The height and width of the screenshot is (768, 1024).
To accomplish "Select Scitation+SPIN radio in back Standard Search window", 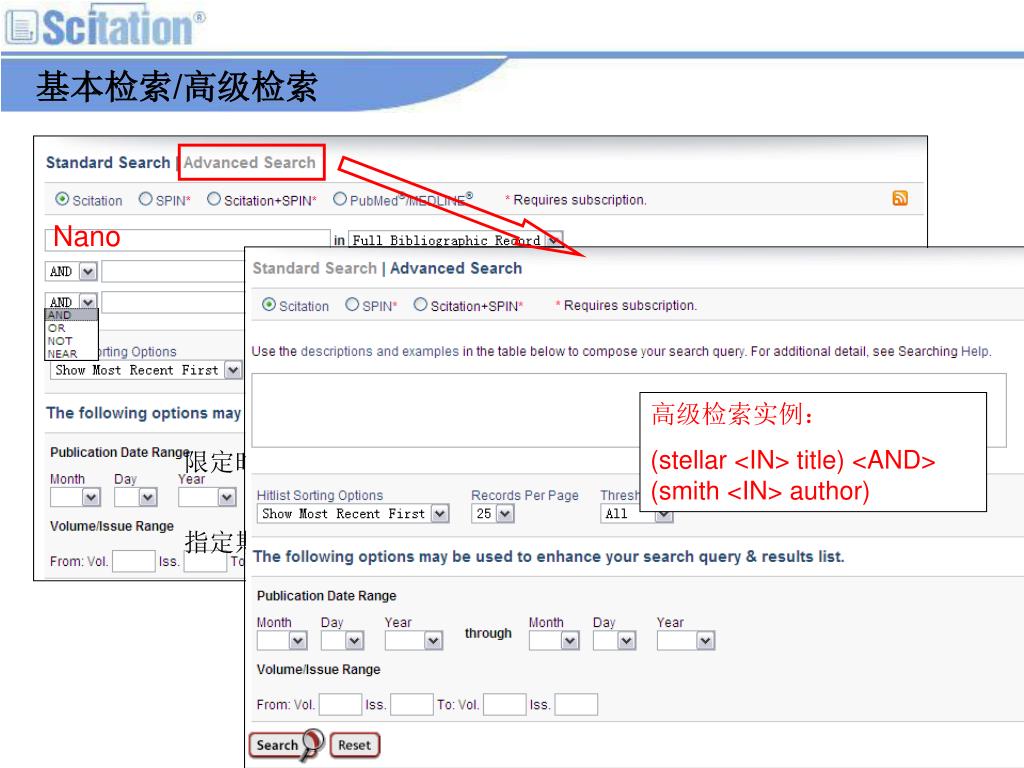I will pyautogui.click(x=214, y=199).
